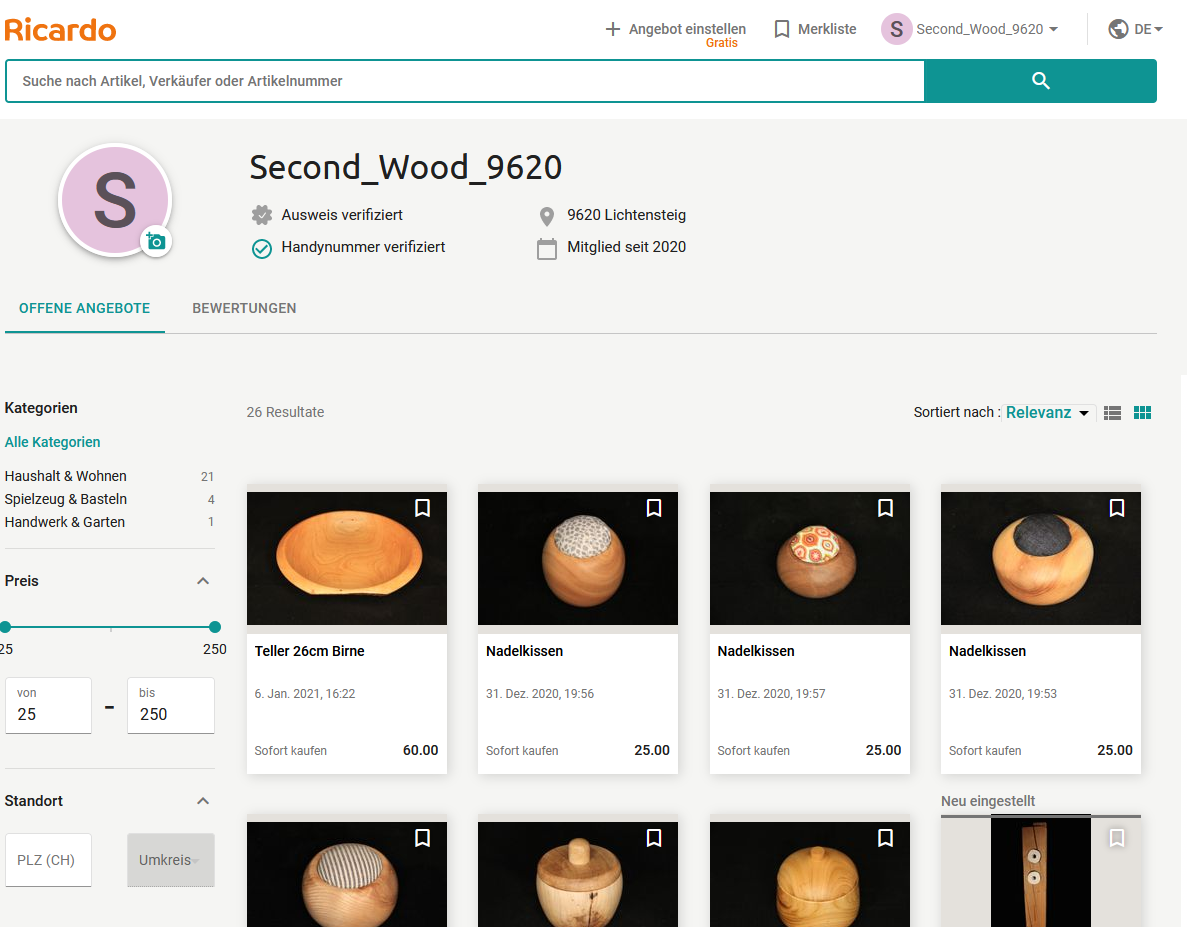1187x927 pixels.
Task: Click Alle Kategorien to reset filters
Action: pos(52,441)
